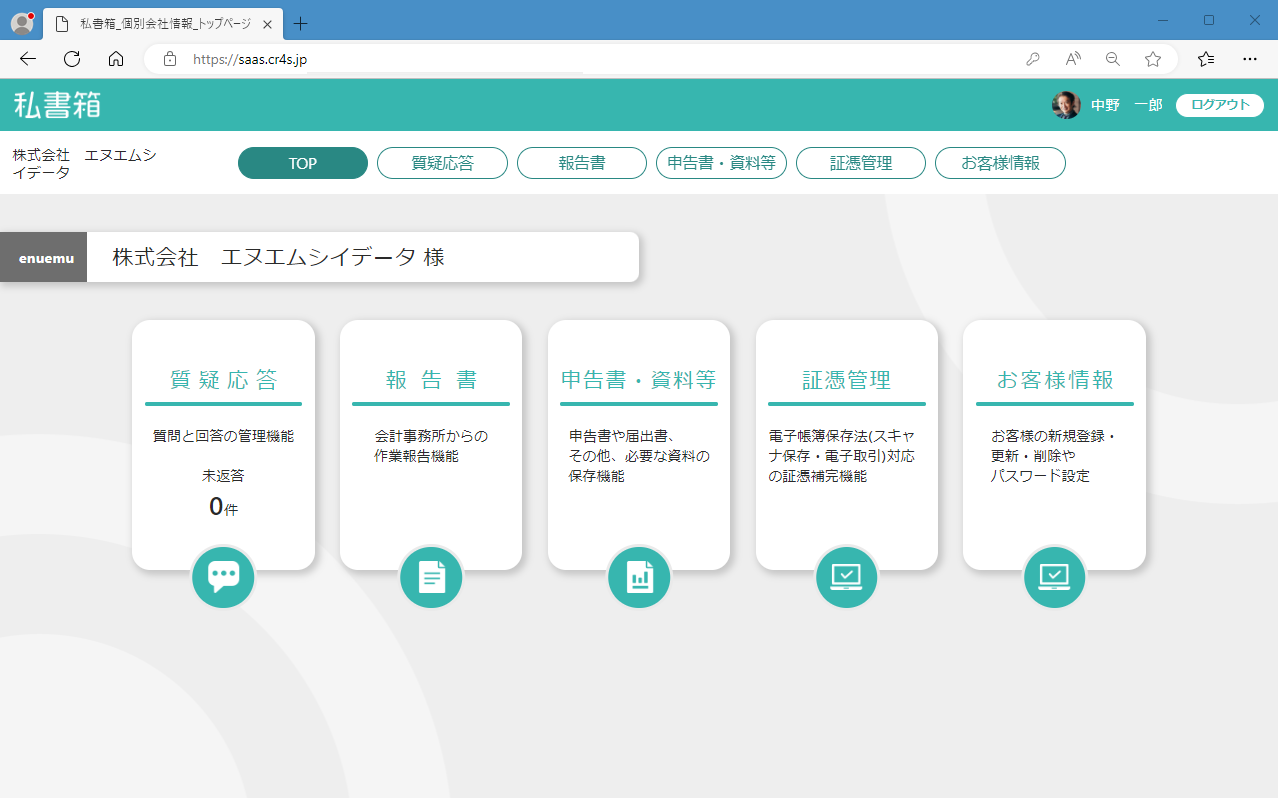1278x798 pixels.
Task: Click the 質疑応答 chat bubble icon
Action: point(223,577)
